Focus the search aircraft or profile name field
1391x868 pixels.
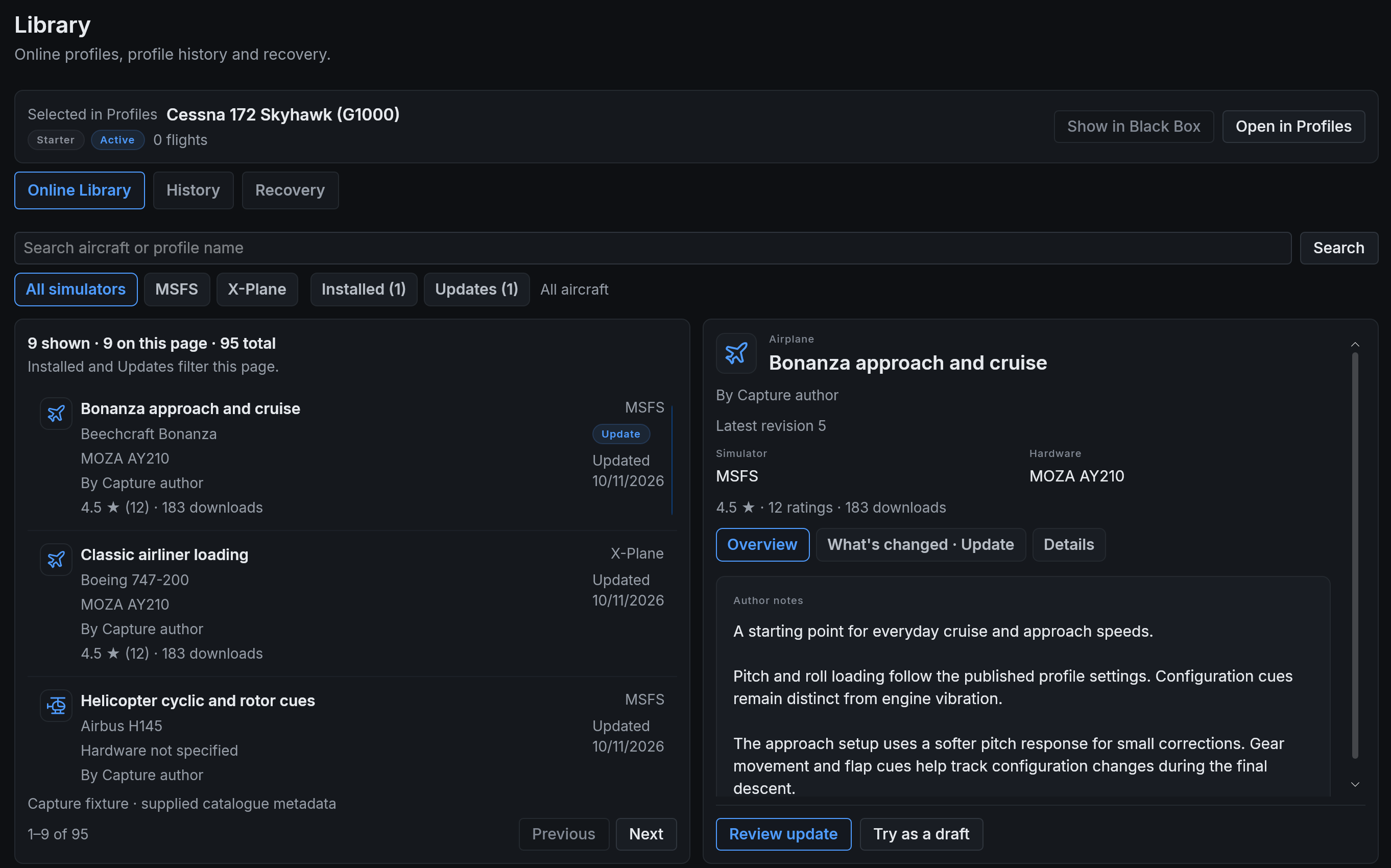pyautogui.click(x=653, y=248)
